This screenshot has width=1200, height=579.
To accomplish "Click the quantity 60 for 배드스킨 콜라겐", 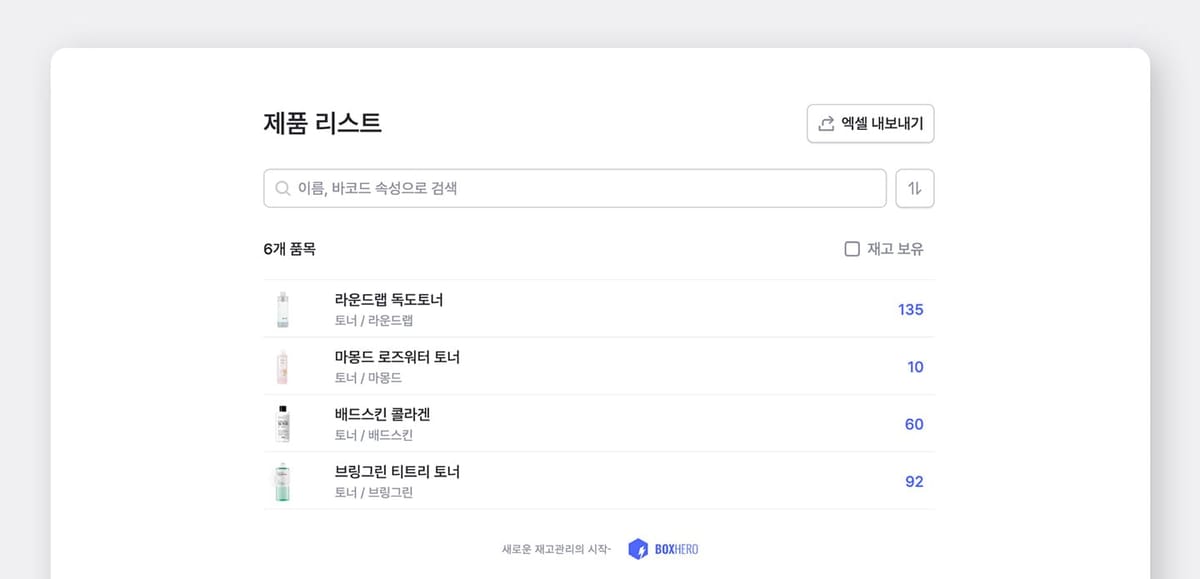I will (x=913, y=424).
